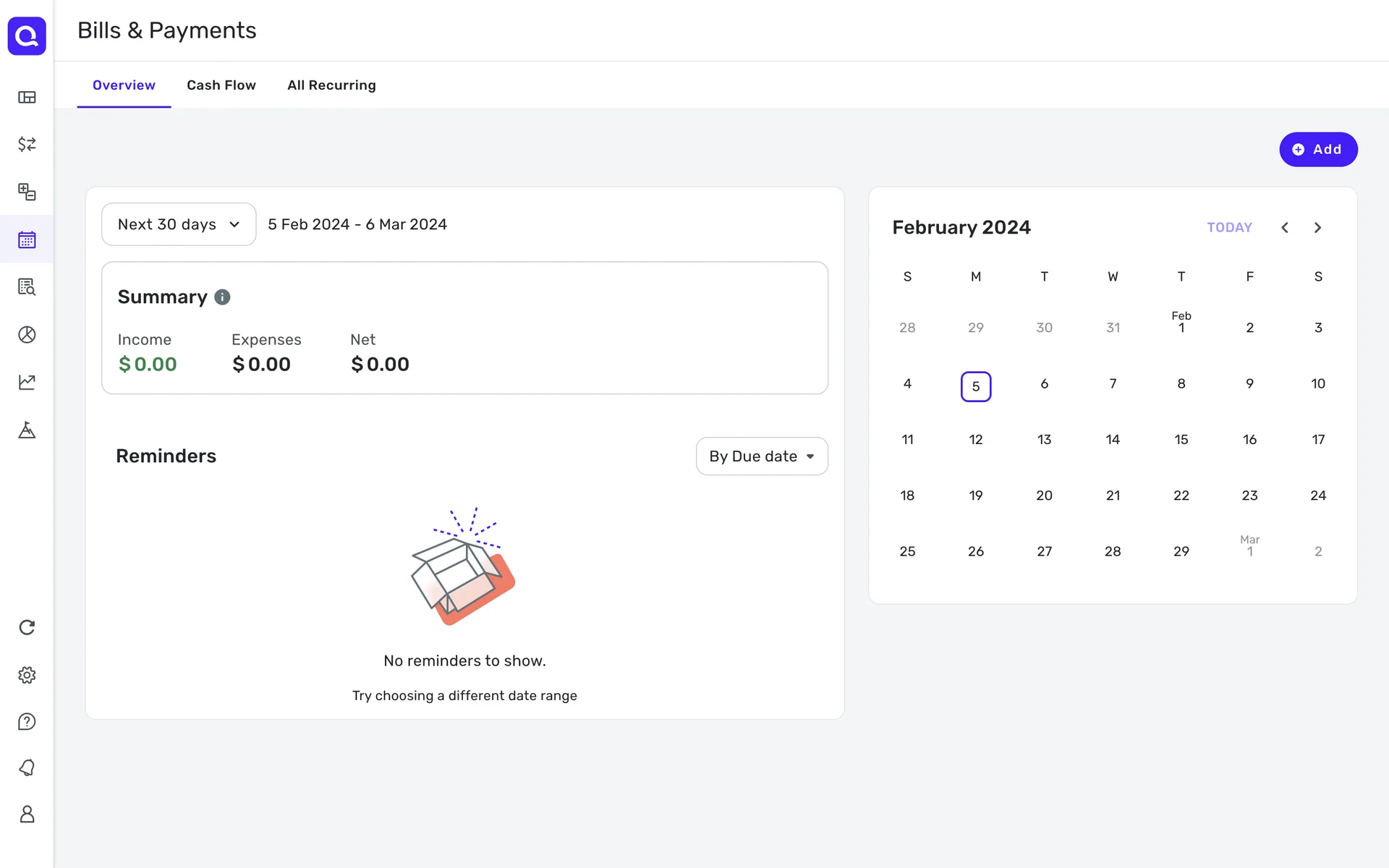Open settings gear icon in sidebar

point(27,675)
